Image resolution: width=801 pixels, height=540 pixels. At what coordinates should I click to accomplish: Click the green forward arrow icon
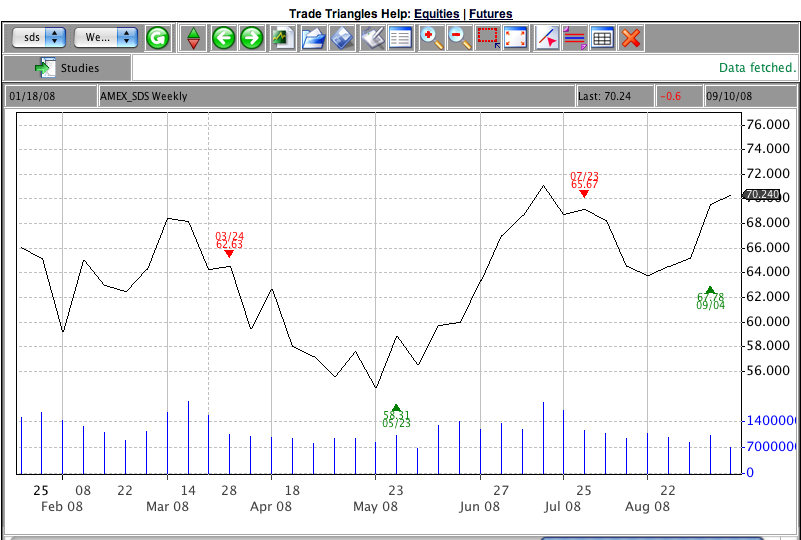251,38
